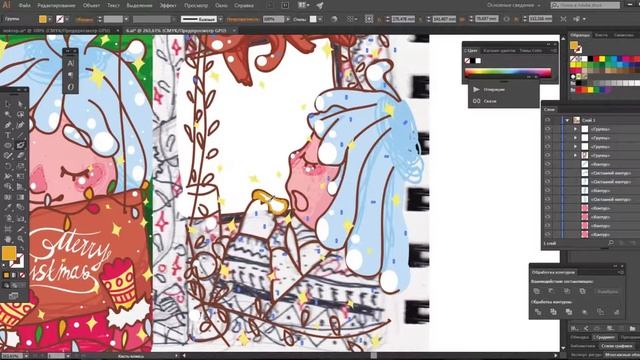
Task: Switch to the Кисти panel tab
Action: (601, 35)
